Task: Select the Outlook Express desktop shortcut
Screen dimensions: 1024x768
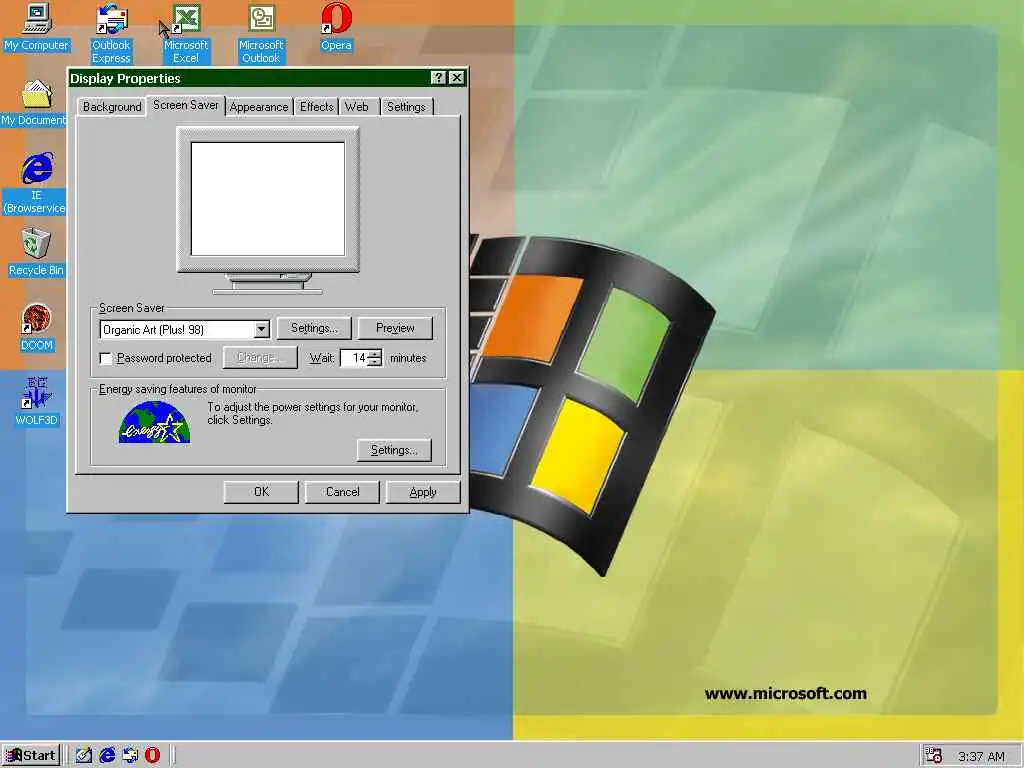Action: pyautogui.click(x=111, y=33)
